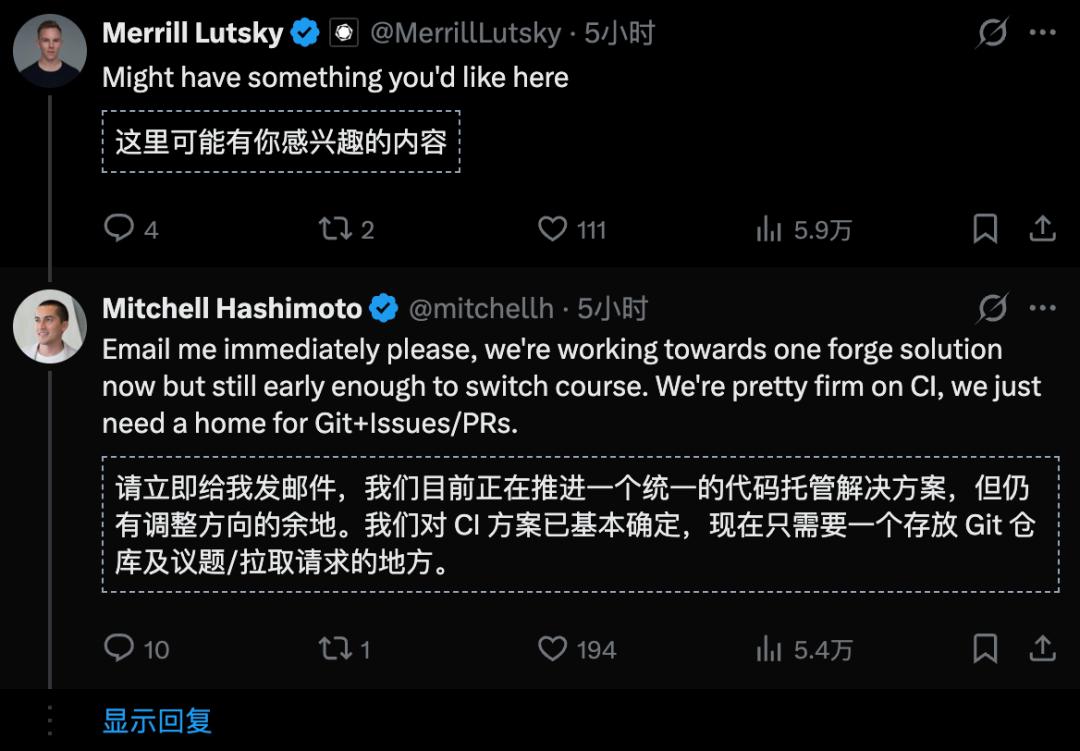Image resolution: width=1080 pixels, height=751 pixels.
Task: Open Merrill Lutsky's profile picture
Action: coord(49,50)
